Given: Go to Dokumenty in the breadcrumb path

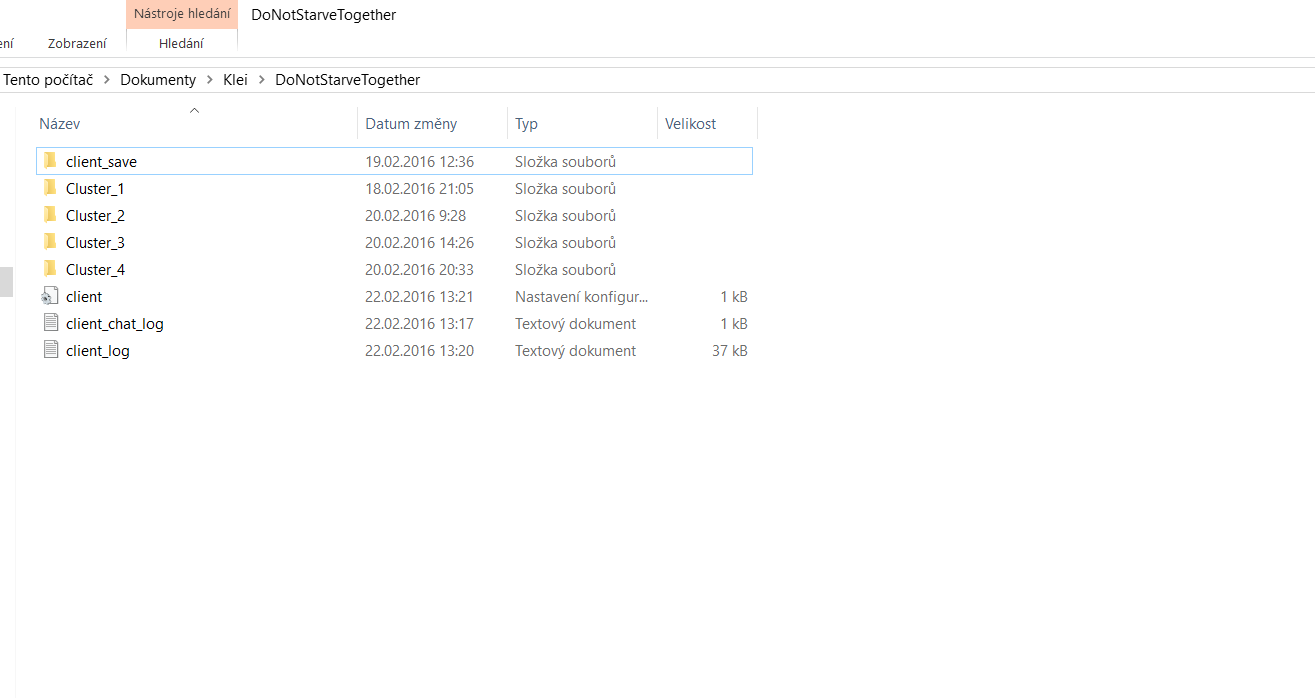Looking at the screenshot, I should (x=158, y=80).
